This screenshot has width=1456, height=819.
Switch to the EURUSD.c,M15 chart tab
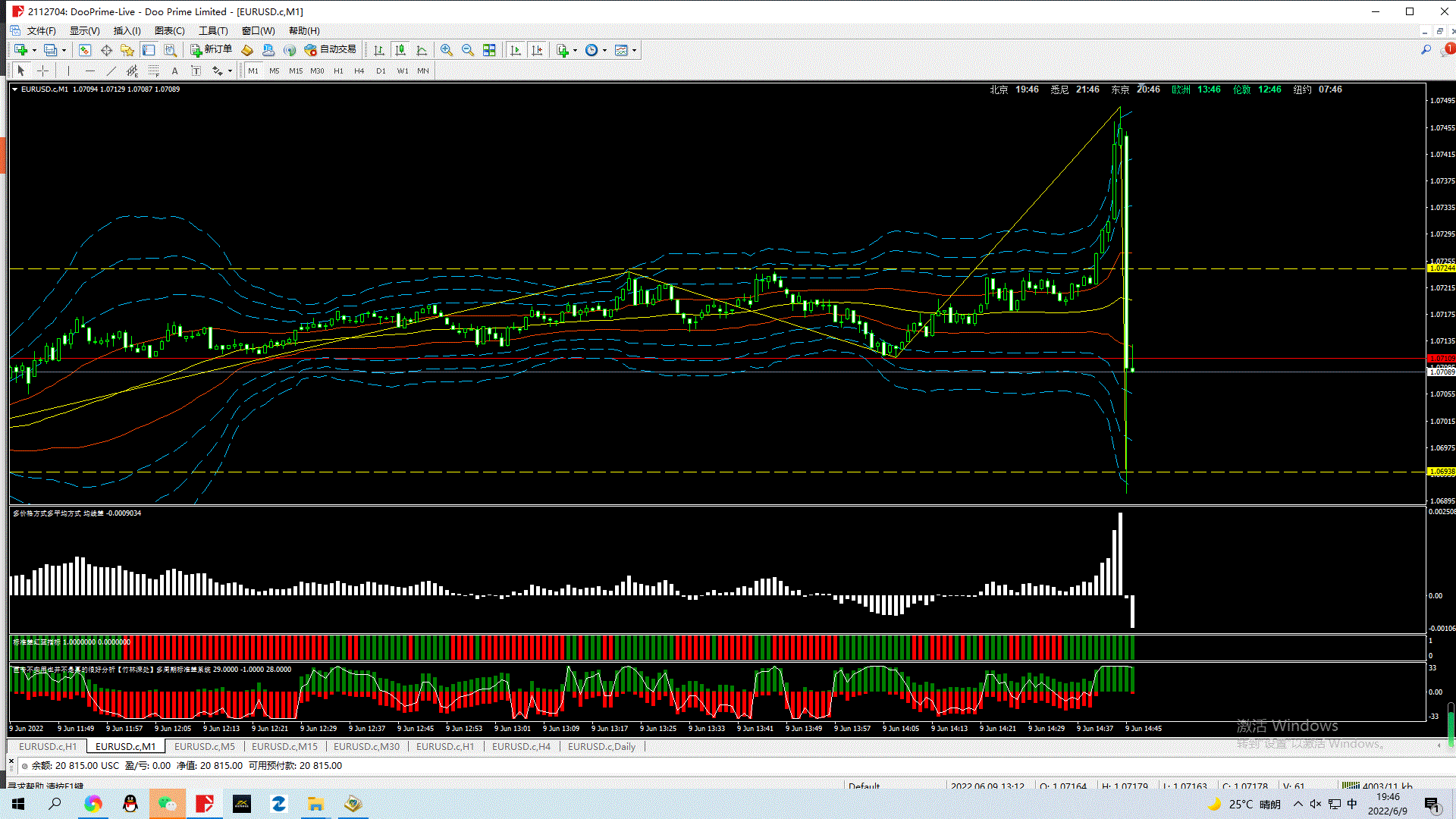(x=284, y=747)
